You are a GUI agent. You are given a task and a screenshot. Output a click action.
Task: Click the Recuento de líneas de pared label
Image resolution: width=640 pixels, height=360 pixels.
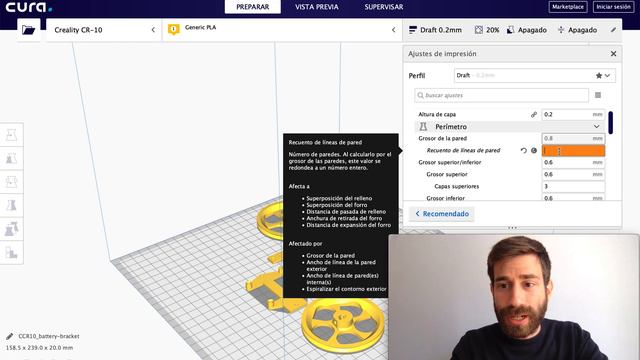(463, 151)
